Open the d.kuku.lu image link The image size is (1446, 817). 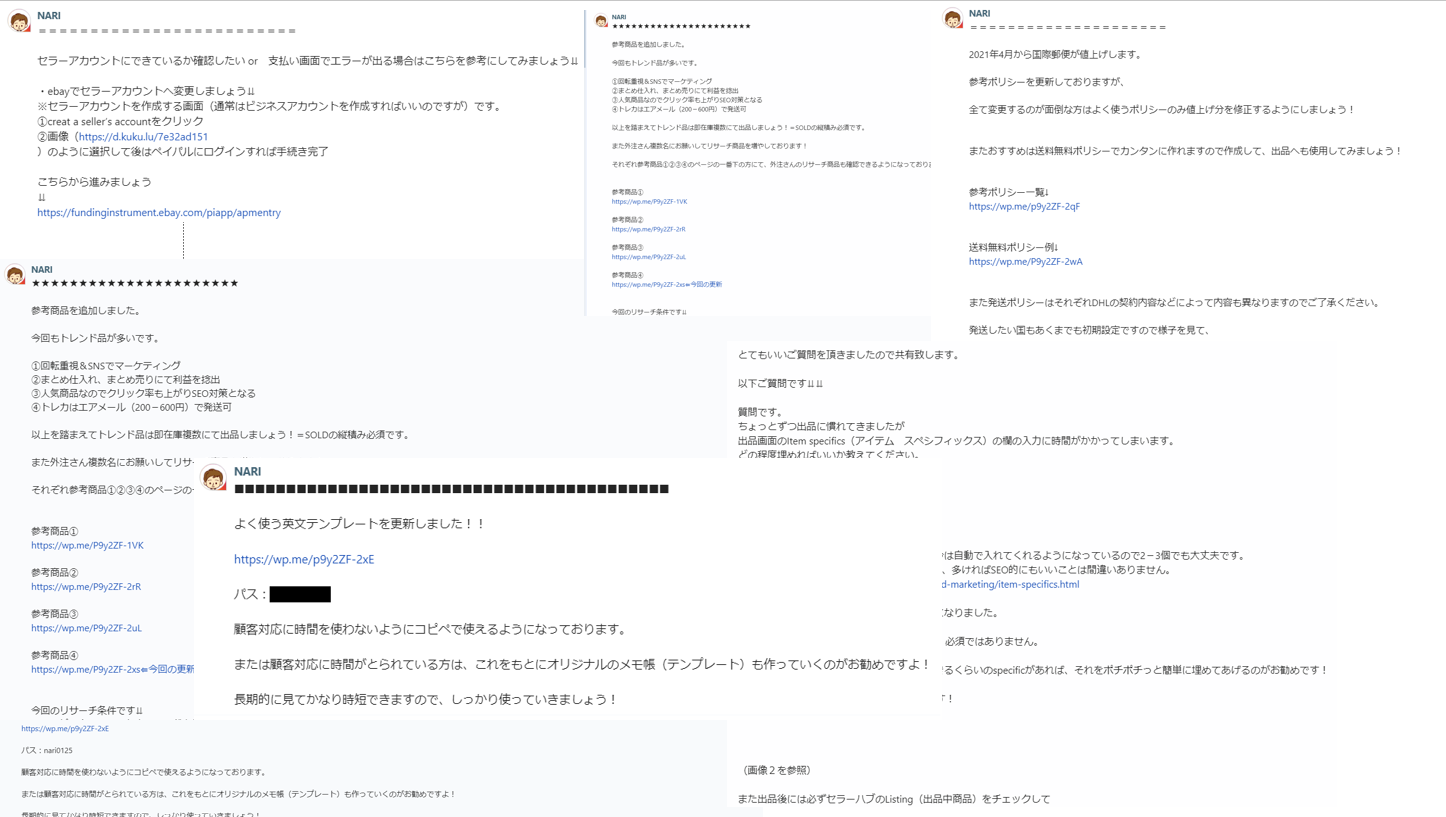coord(143,137)
